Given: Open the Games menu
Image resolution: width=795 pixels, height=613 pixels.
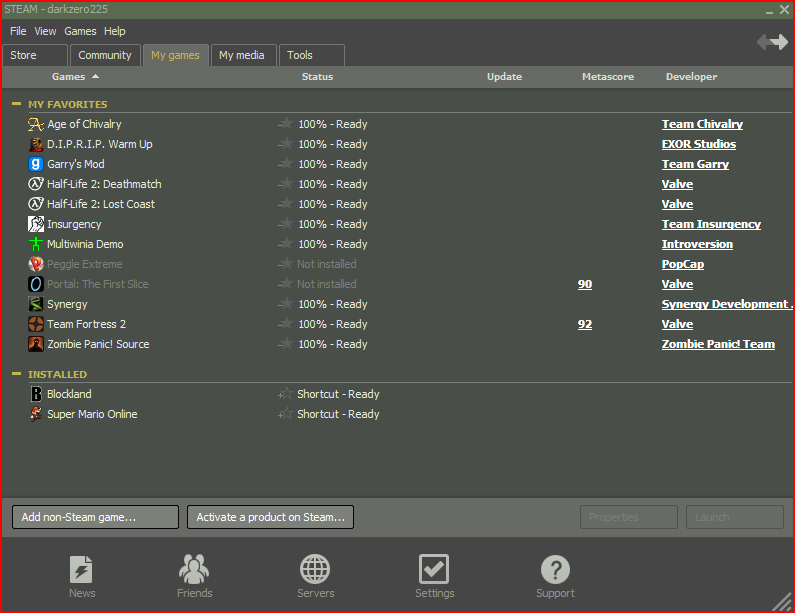Looking at the screenshot, I should coord(80,31).
